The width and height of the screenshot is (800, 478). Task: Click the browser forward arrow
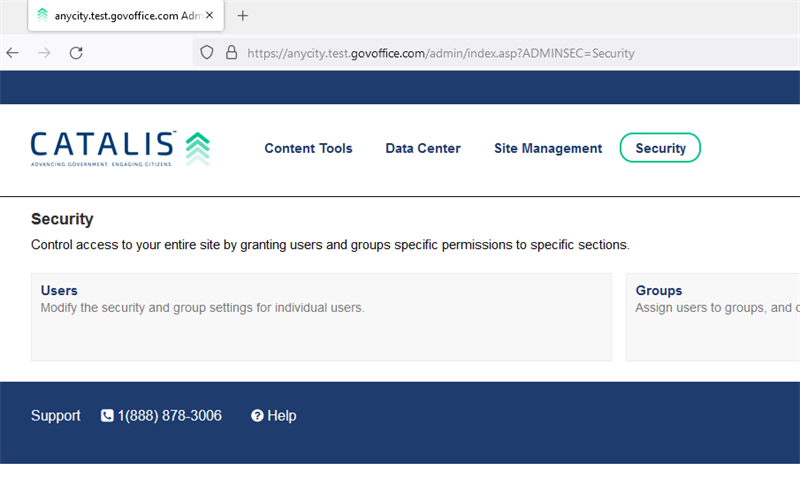click(x=44, y=53)
